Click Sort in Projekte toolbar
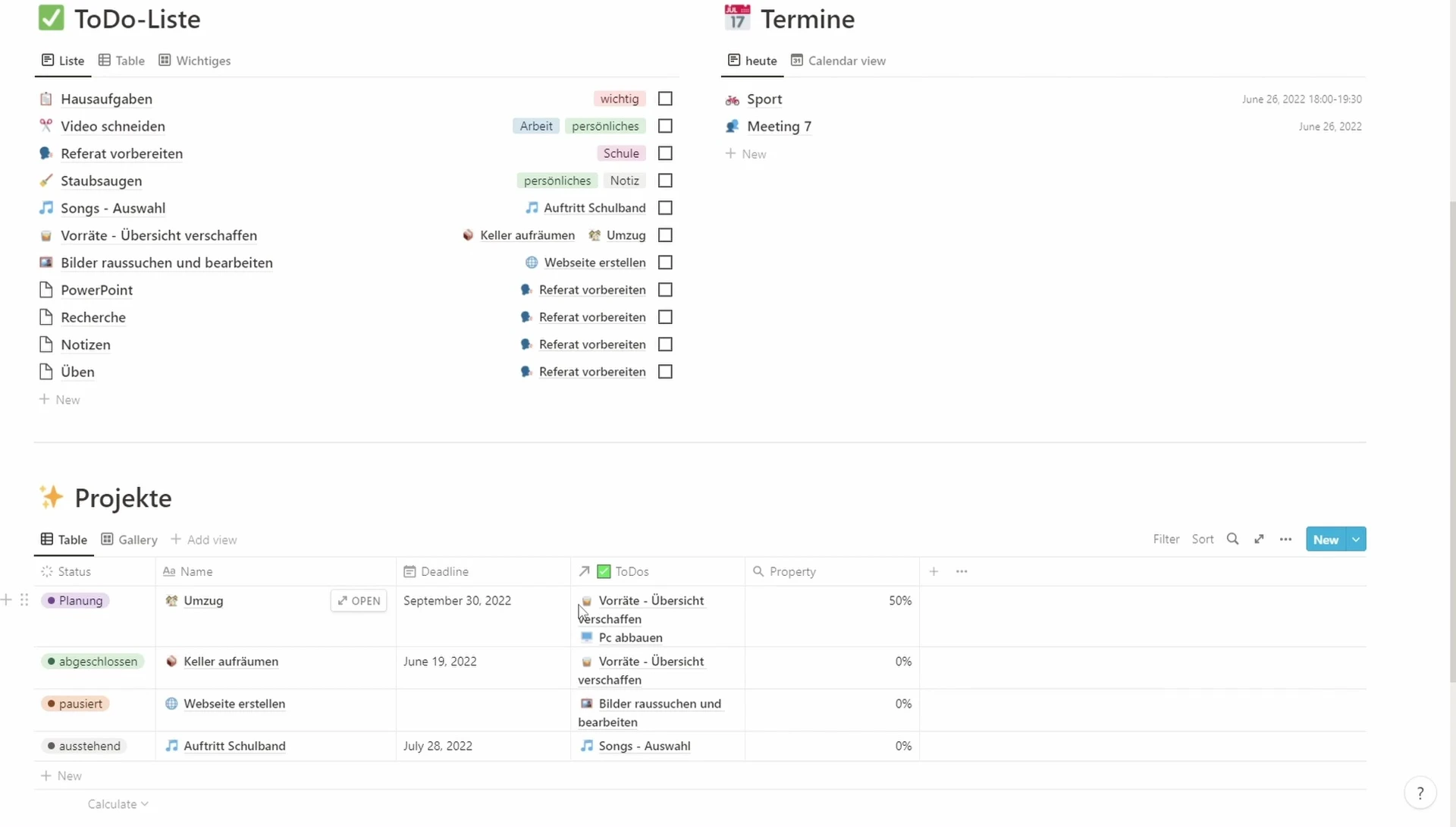The height and width of the screenshot is (827, 1456). (1202, 539)
